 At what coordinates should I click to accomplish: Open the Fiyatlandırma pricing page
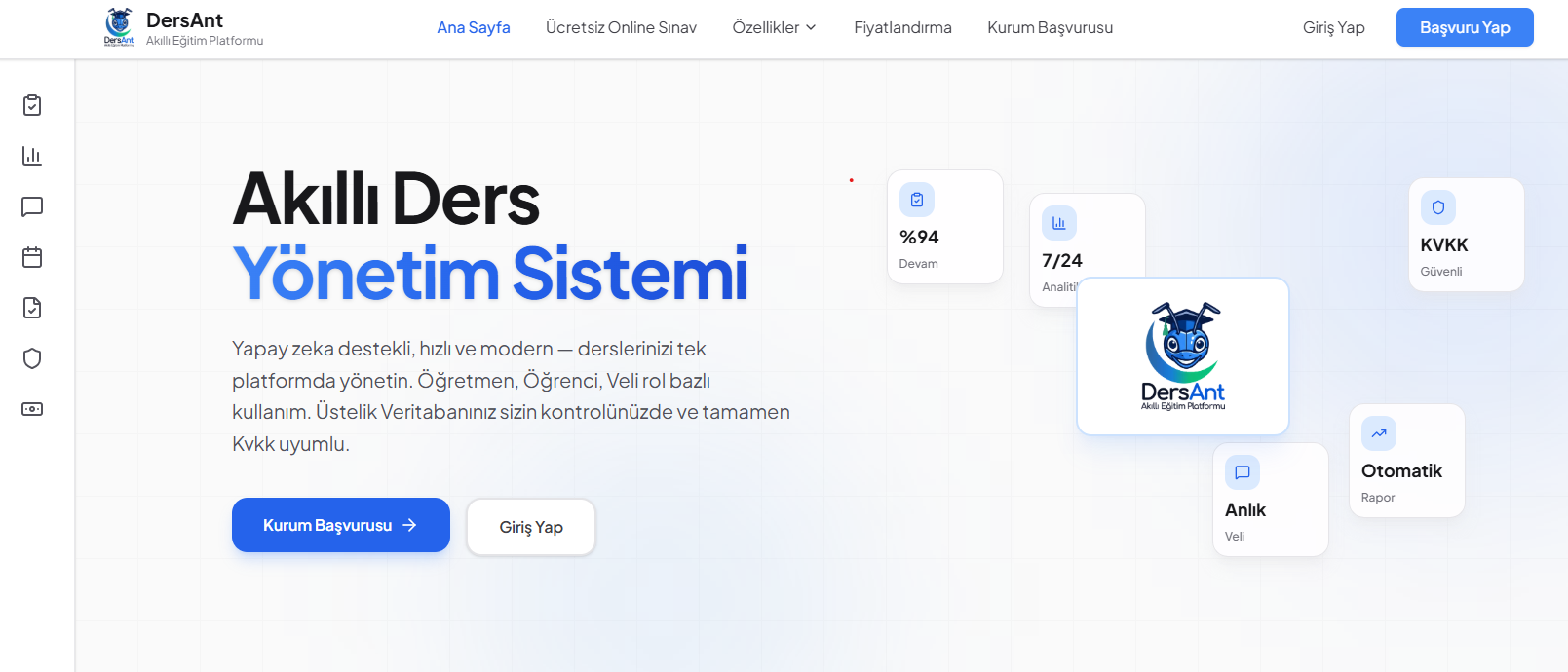(x=902, y=27)
